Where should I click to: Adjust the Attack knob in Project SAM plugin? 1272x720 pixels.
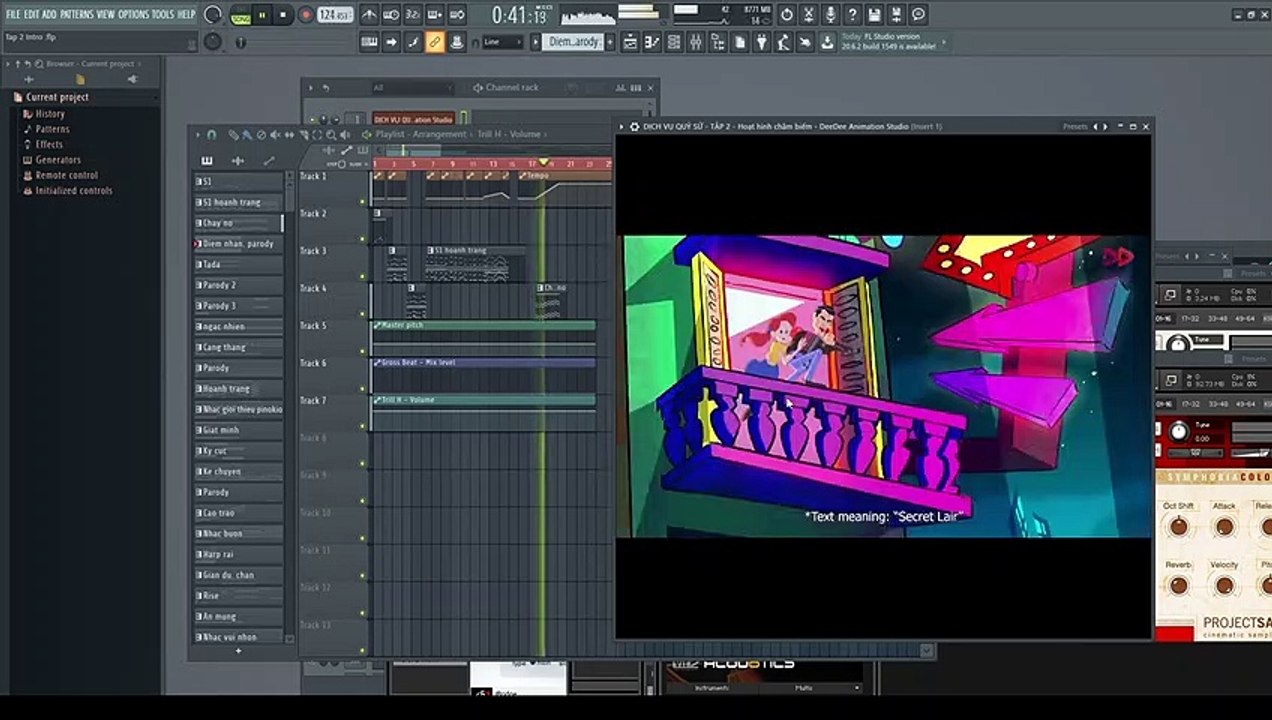(x=1224, y=525)
